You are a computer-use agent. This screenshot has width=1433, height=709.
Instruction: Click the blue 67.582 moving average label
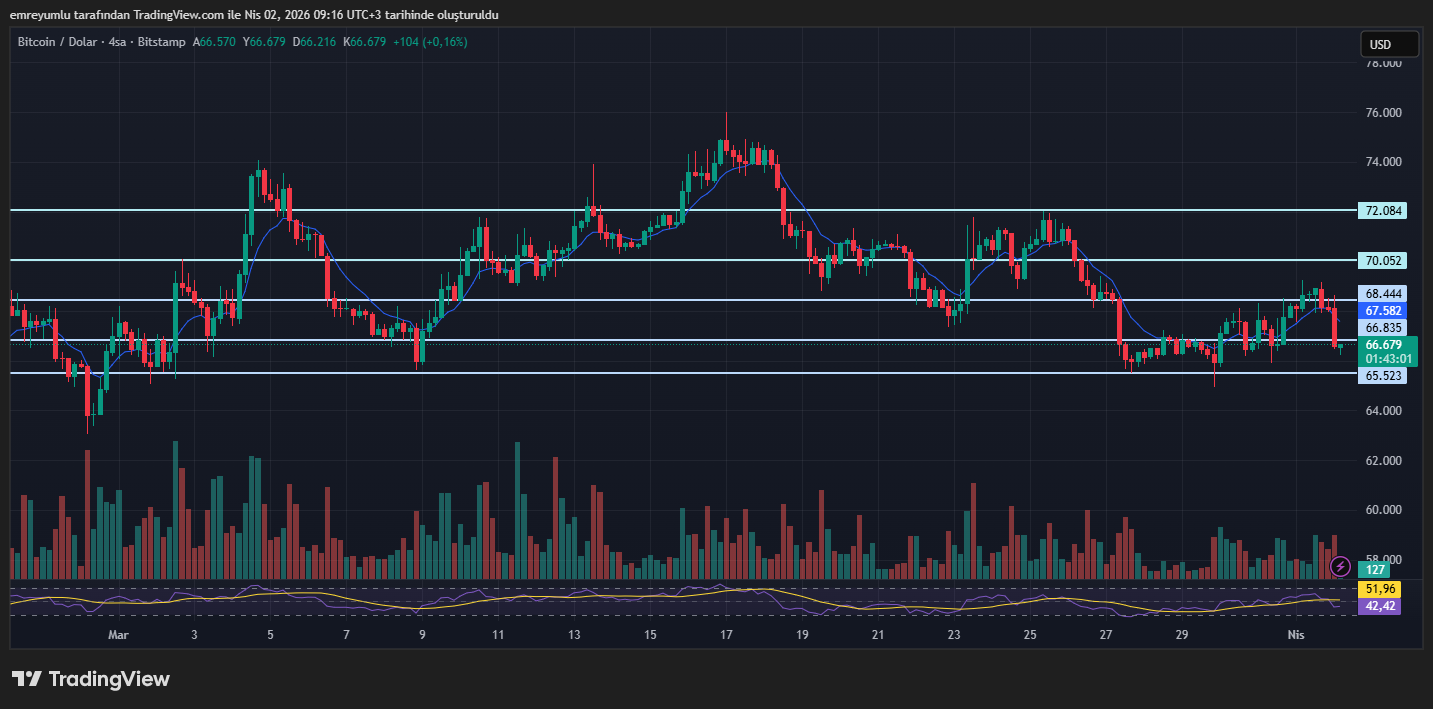1384,311
